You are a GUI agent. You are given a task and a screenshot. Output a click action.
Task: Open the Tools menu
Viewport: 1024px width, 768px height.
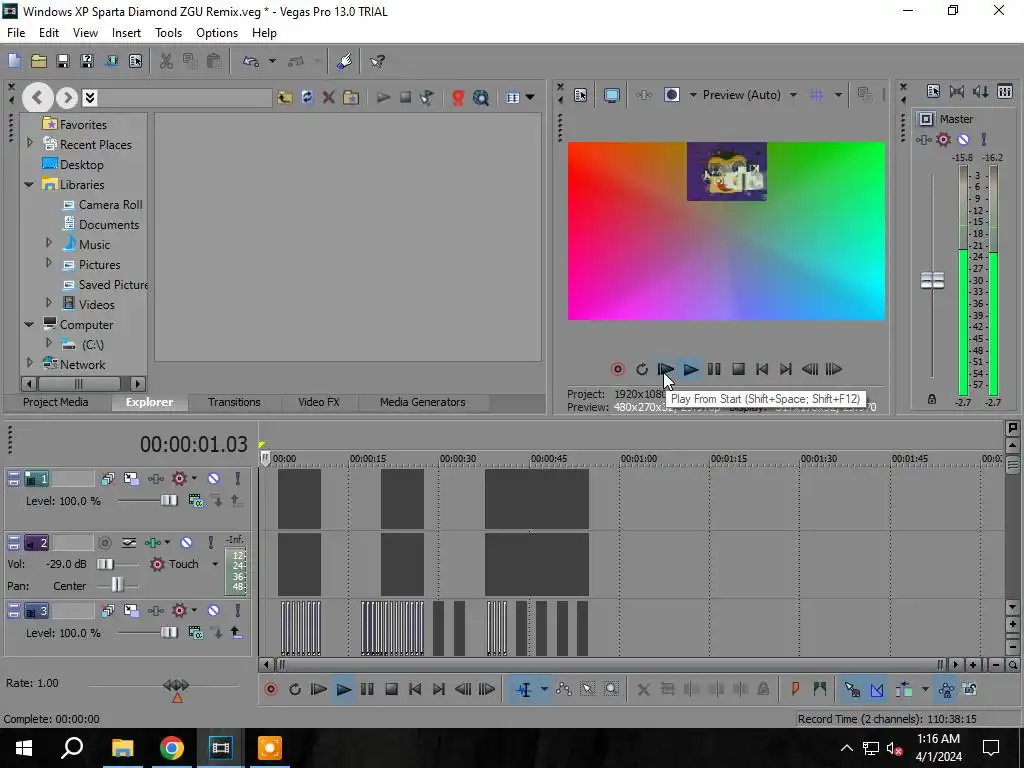click(168, 33)
